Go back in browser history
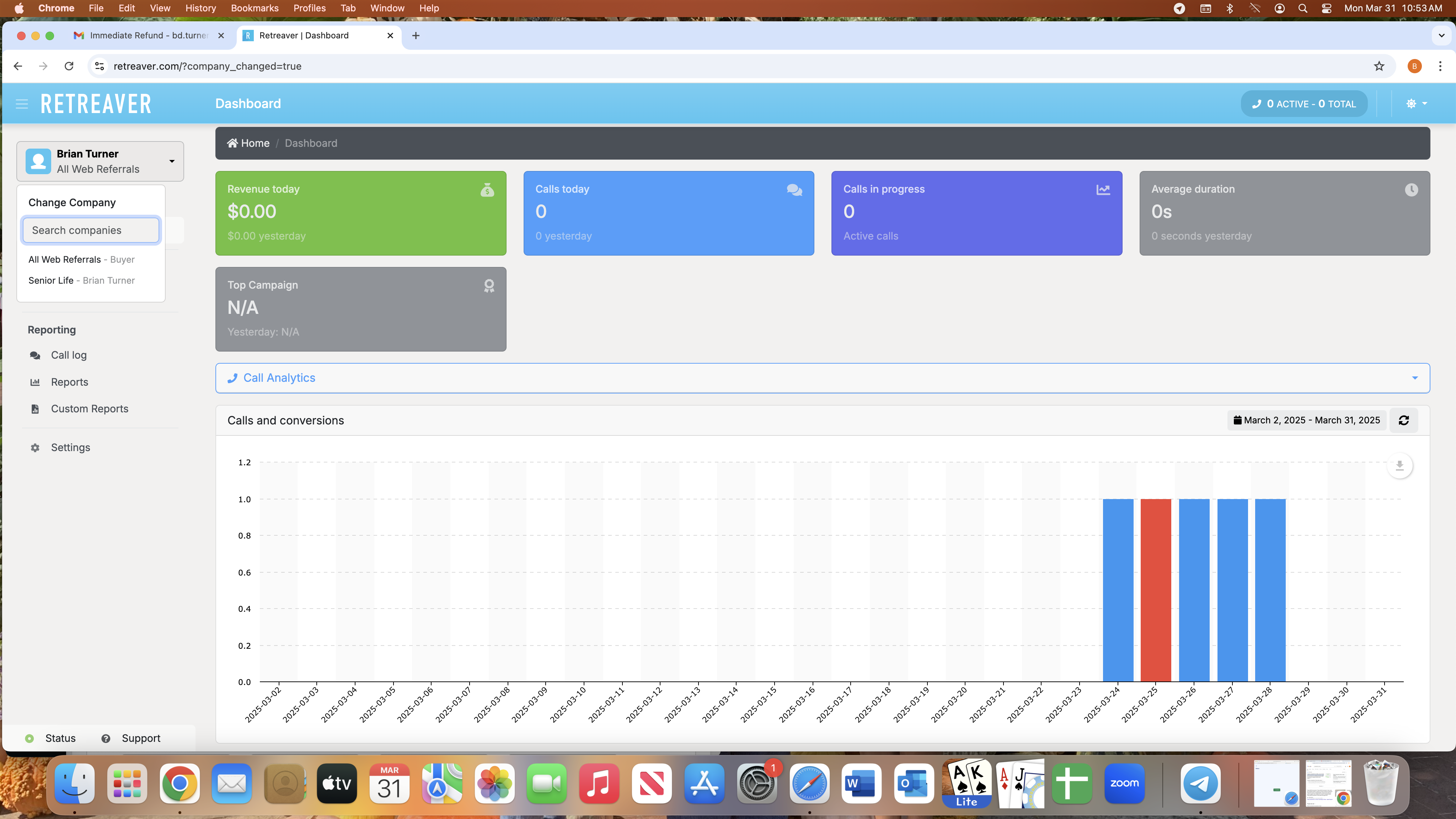 (17, 66)
